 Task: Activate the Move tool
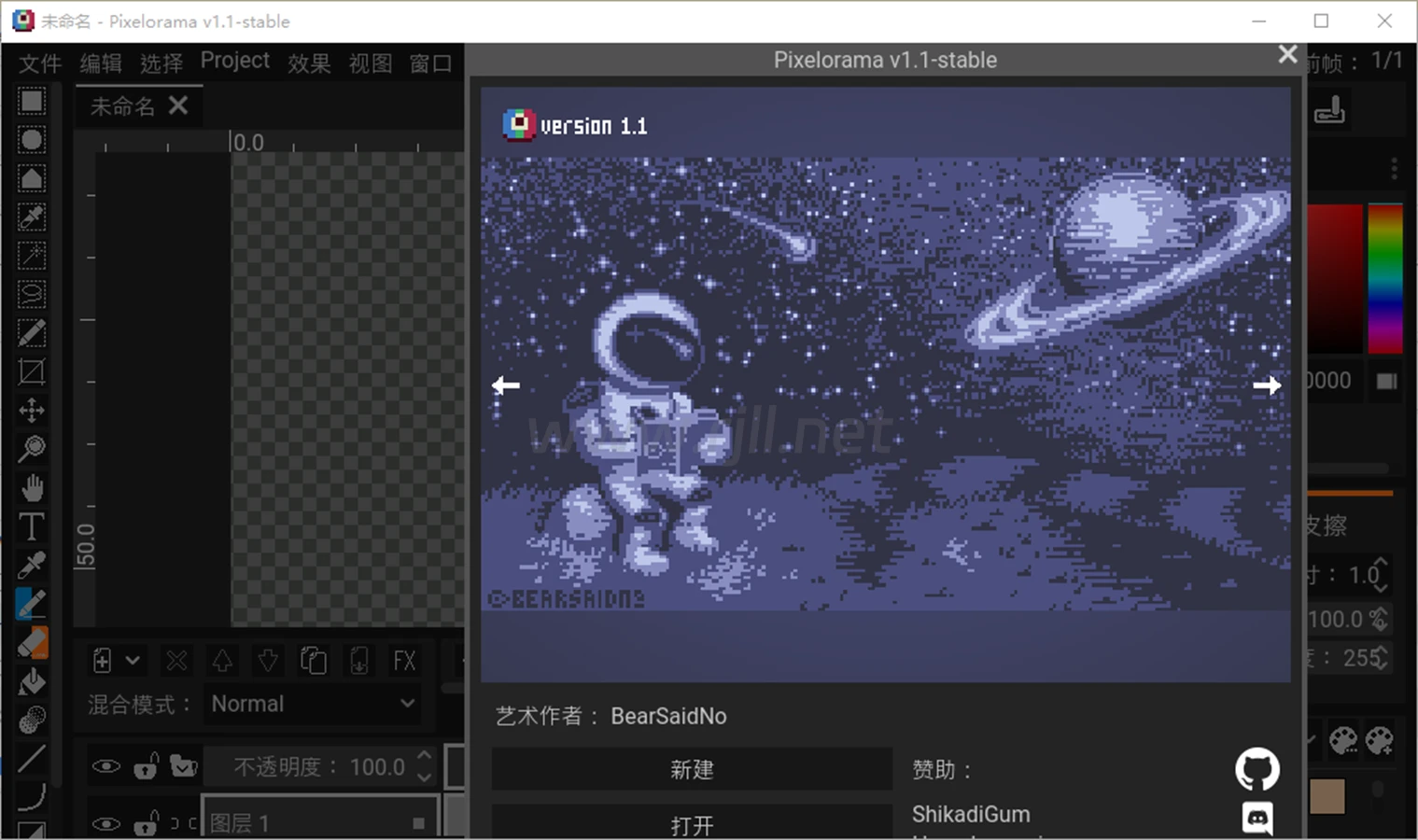(x=32, y=411)
